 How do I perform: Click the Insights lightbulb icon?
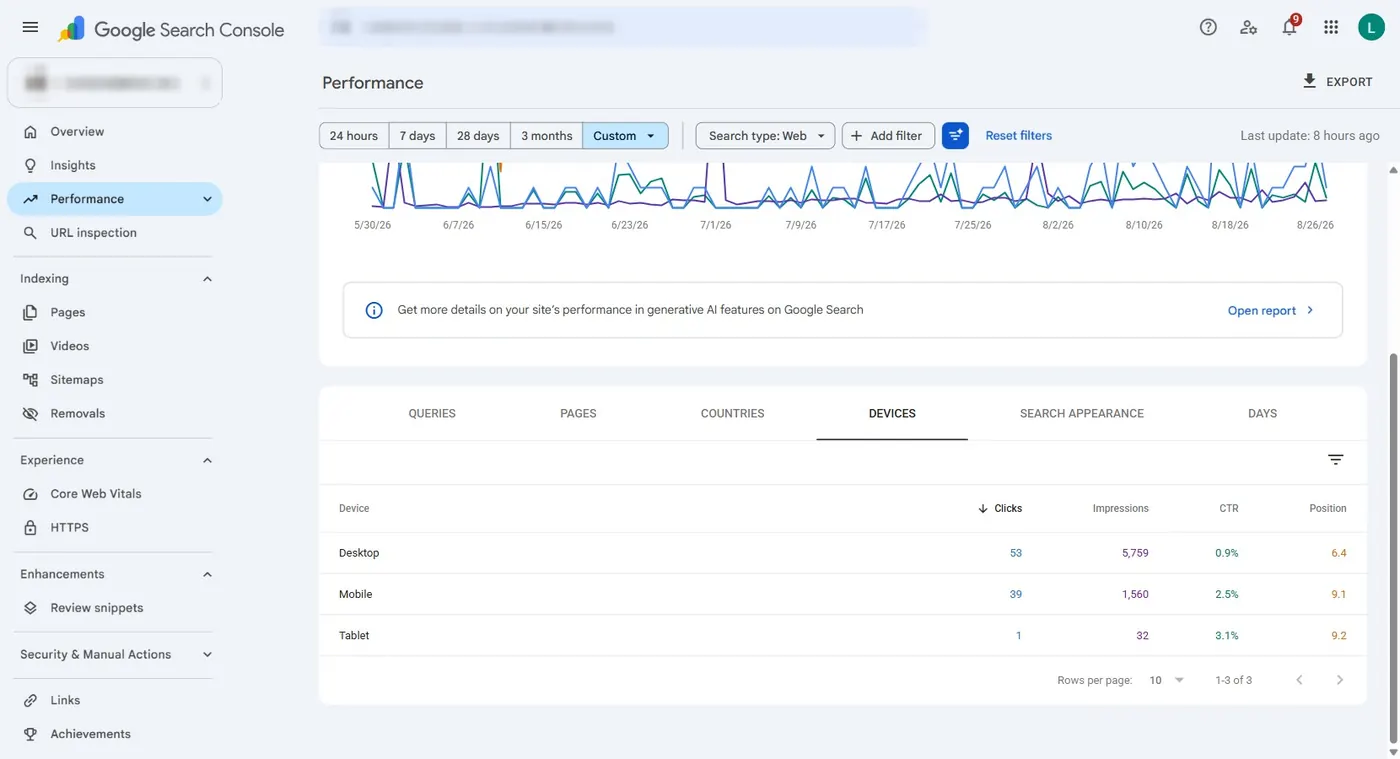pos(30,165)
